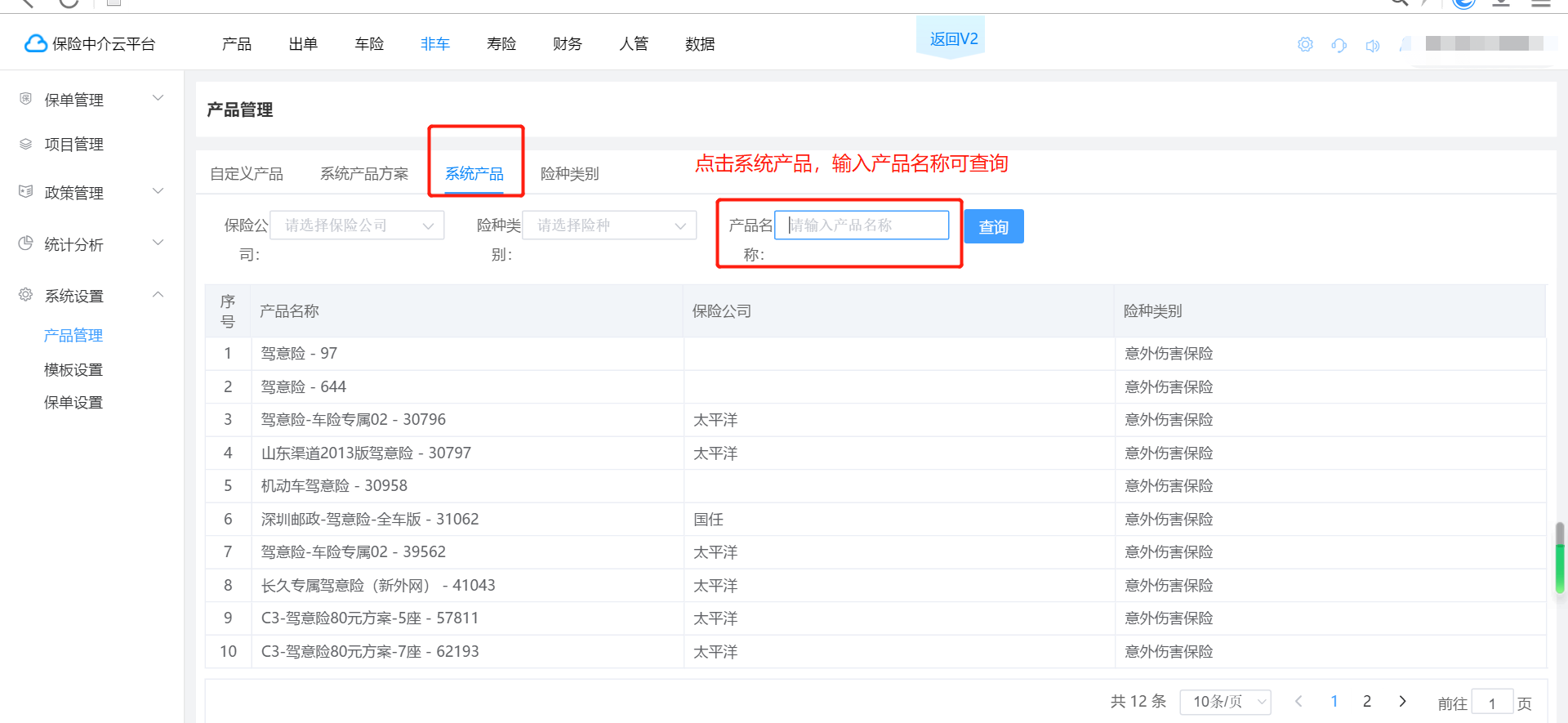Select row 机动车驾意险 - 30958

pos(875,486)
